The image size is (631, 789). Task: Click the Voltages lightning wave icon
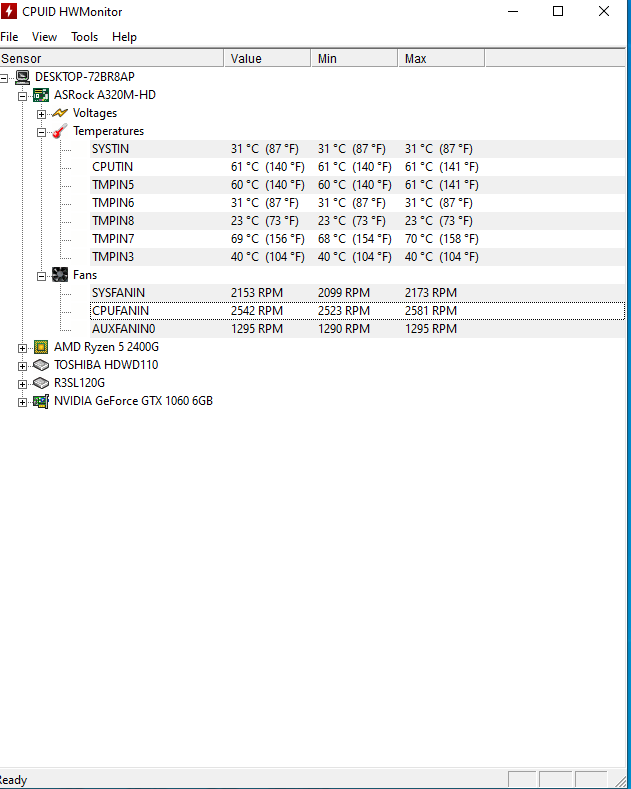click(x=60, y=113)
